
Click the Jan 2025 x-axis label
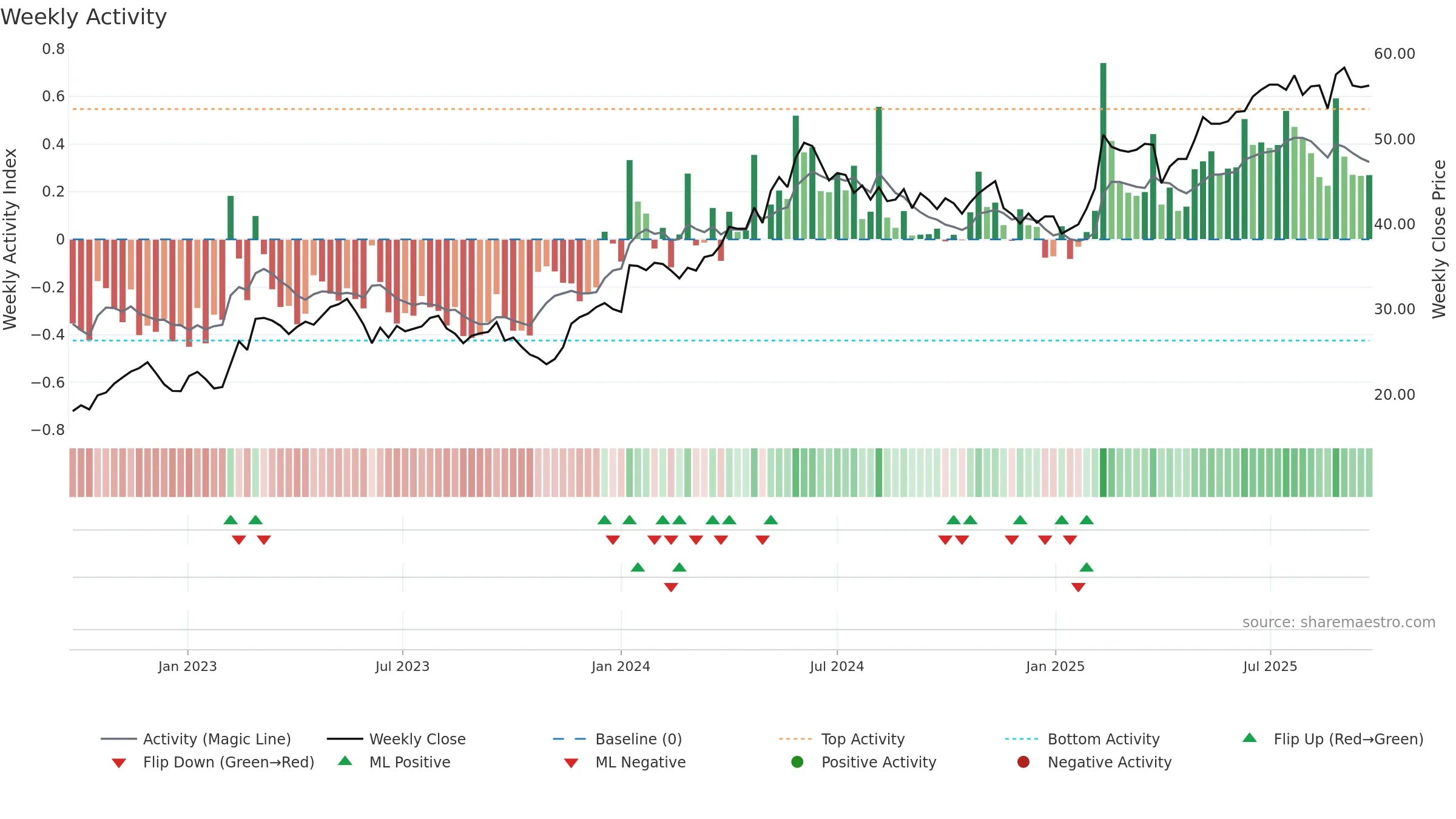(x=1055, y=666)
